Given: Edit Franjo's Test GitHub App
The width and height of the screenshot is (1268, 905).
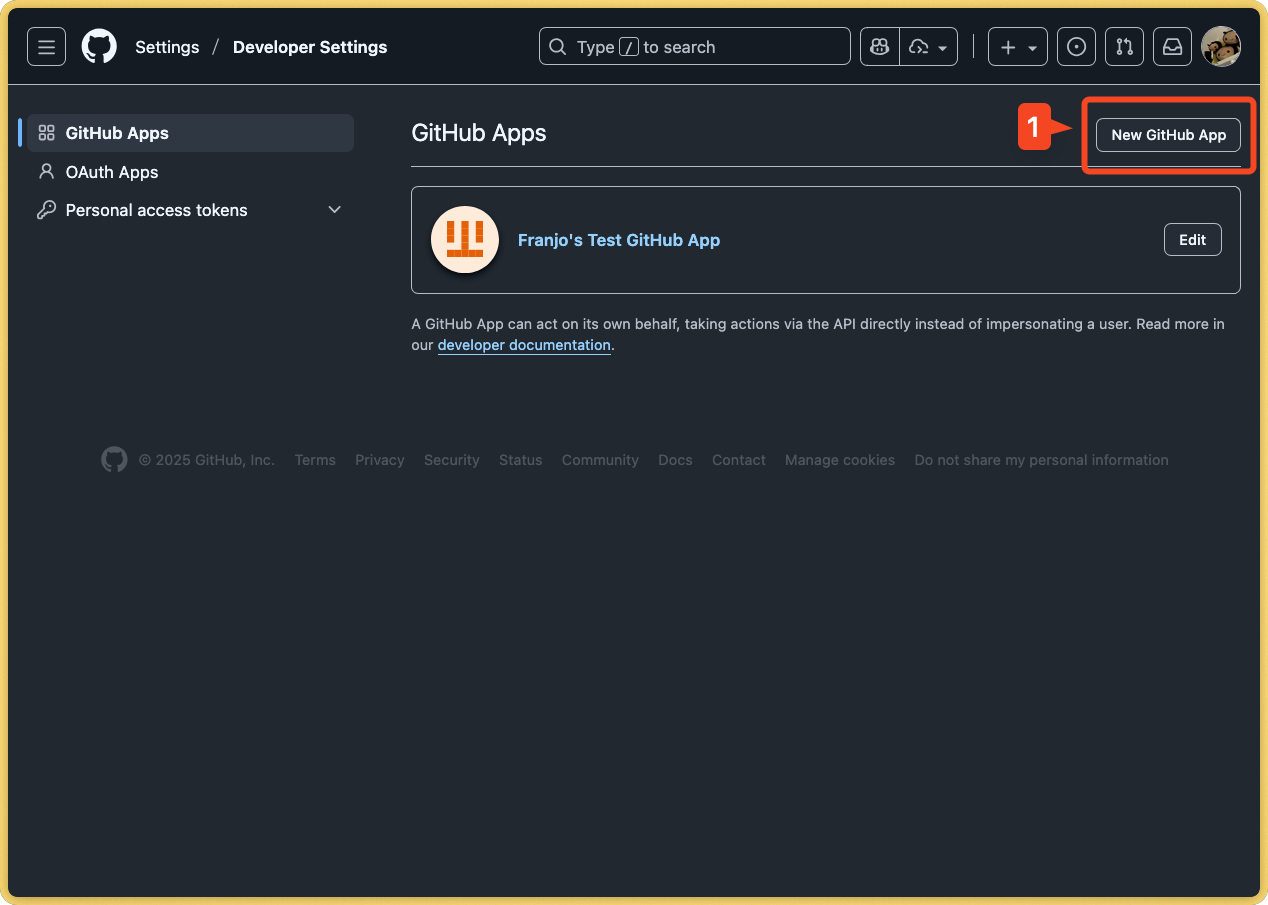Looking at the screenshot, I should (x=1192, y=239).
